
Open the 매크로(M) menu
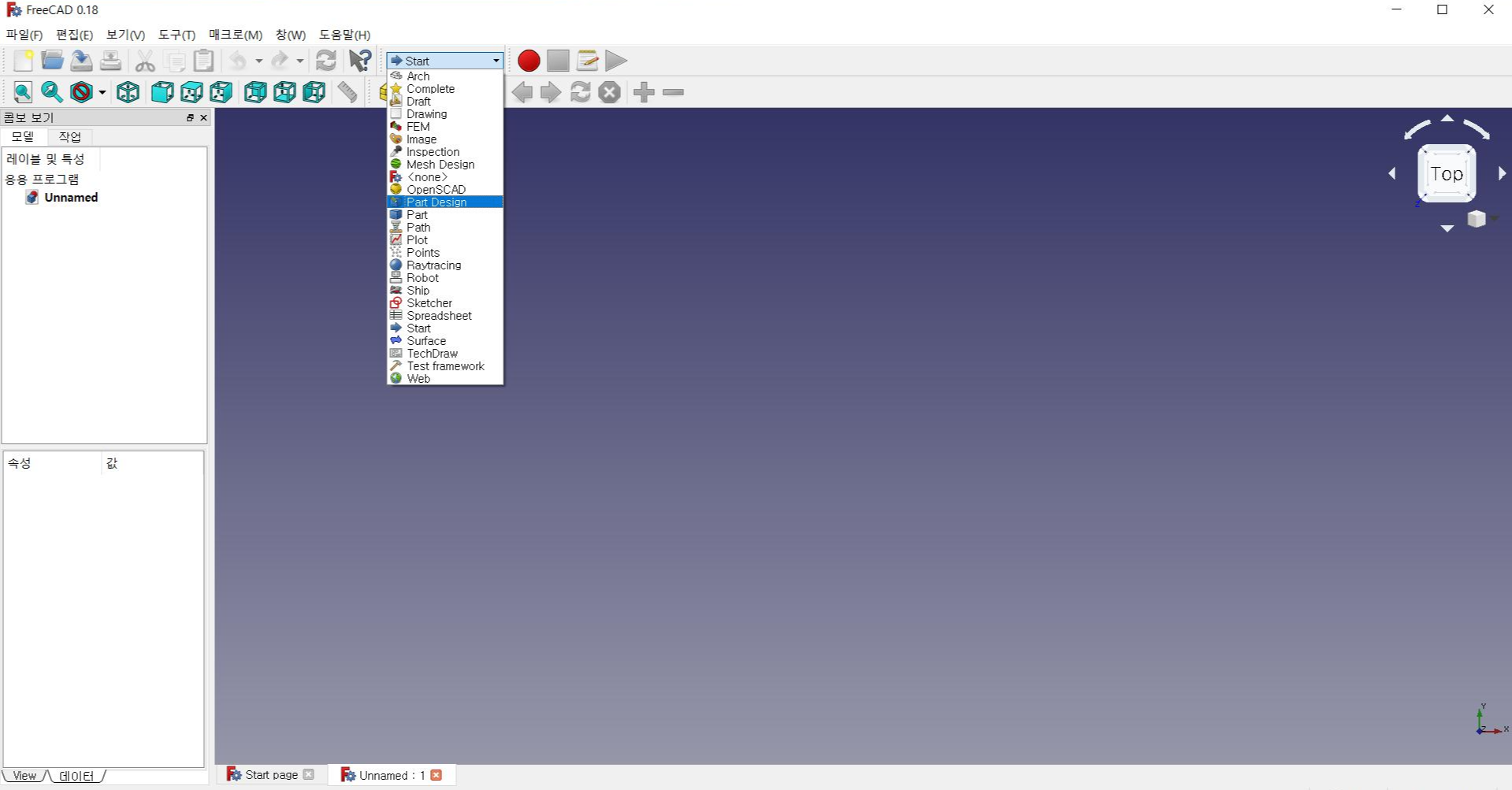click(235, 35)
